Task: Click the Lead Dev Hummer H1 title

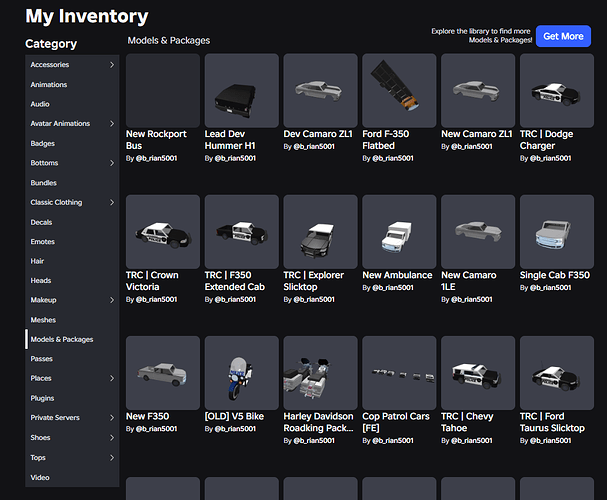Action: point(230,140)
